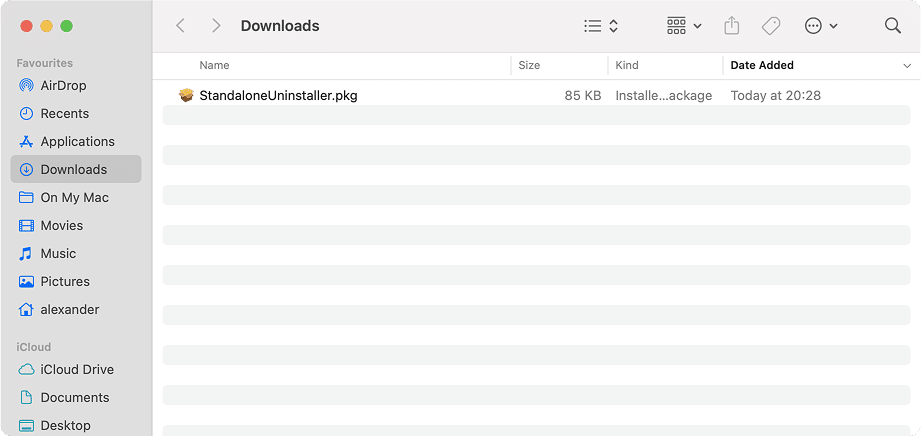
Task: Open the list view switcher
Action: tap(601, 26)
